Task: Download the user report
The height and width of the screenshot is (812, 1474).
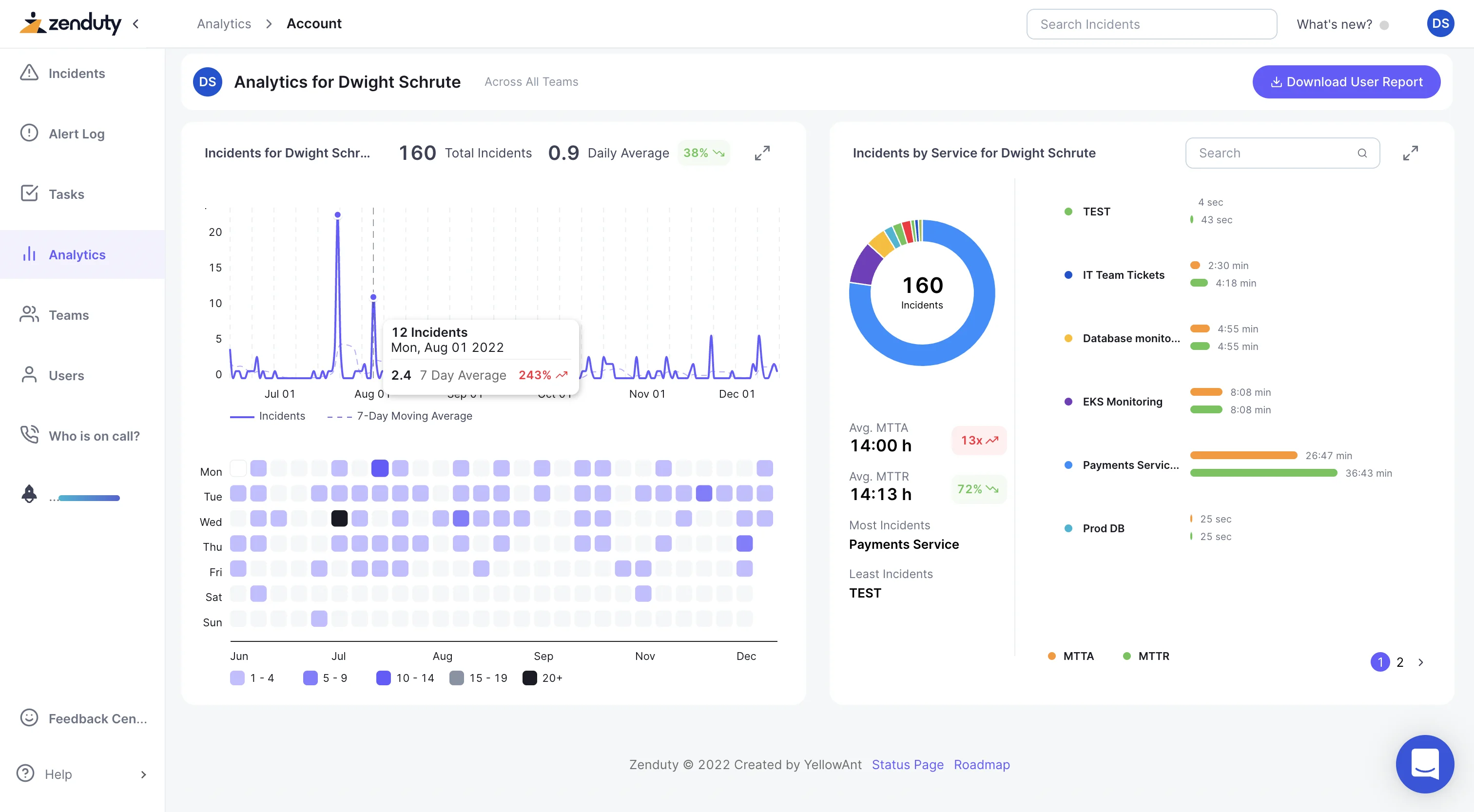Action: 1346,81
